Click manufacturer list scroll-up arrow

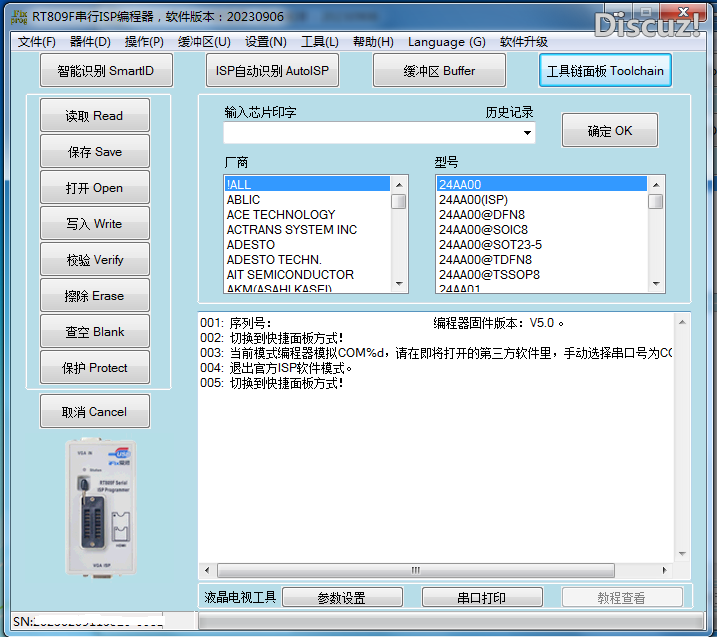point(399,185)
